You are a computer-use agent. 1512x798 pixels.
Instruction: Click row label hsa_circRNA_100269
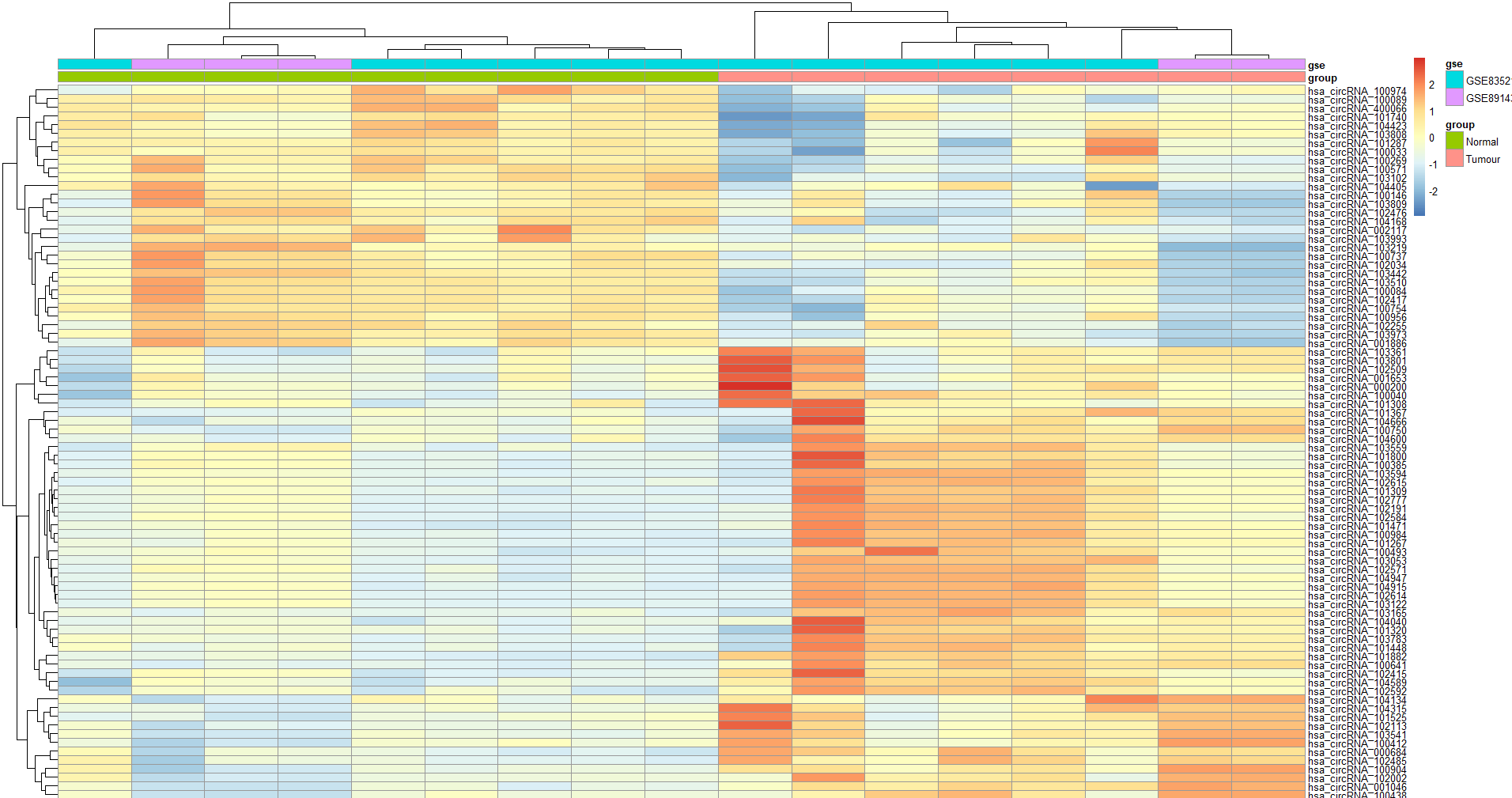1357,161
